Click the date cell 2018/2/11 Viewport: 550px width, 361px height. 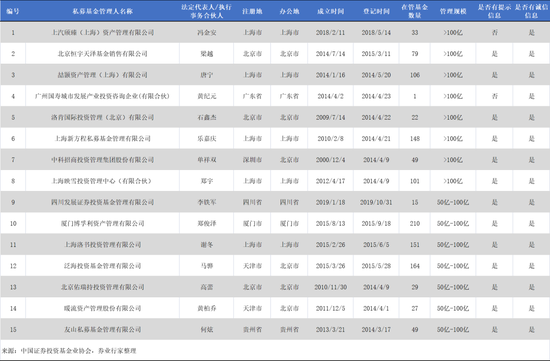point(330,33)
